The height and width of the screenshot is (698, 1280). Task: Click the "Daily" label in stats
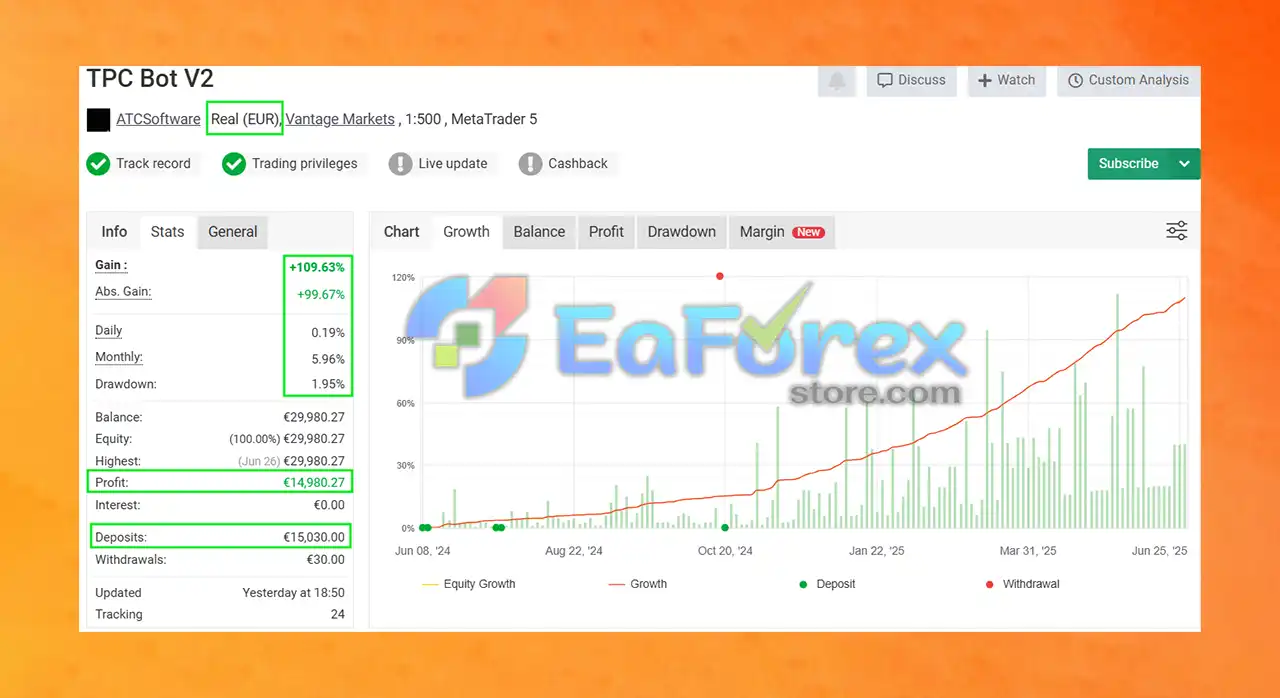tap(108, 331)
